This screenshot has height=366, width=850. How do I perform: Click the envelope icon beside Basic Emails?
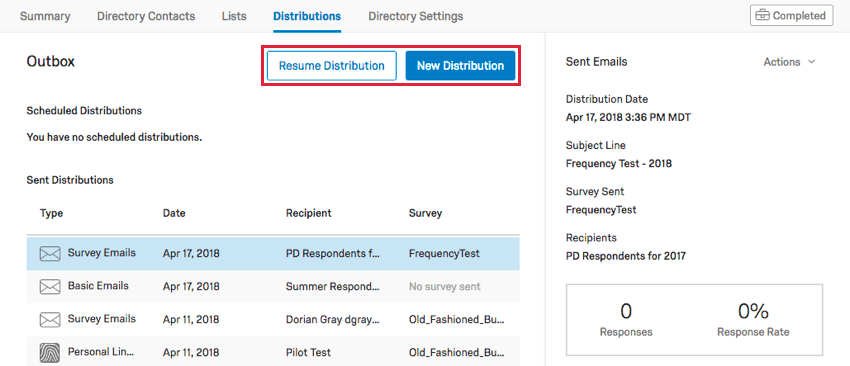(x=50, y=286)
